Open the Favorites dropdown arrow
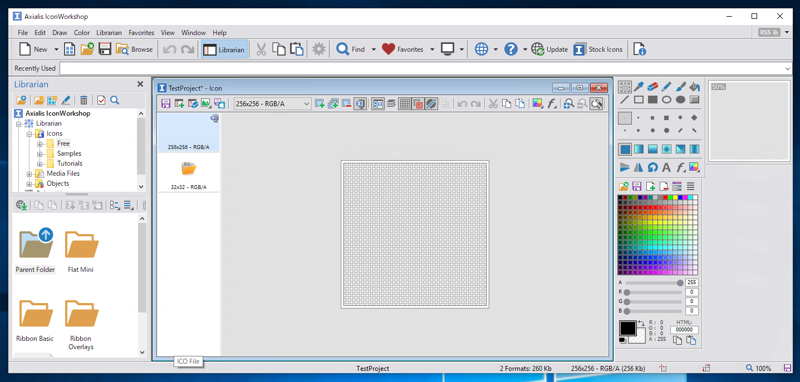The image size is (800, 382). pos(432,49)
